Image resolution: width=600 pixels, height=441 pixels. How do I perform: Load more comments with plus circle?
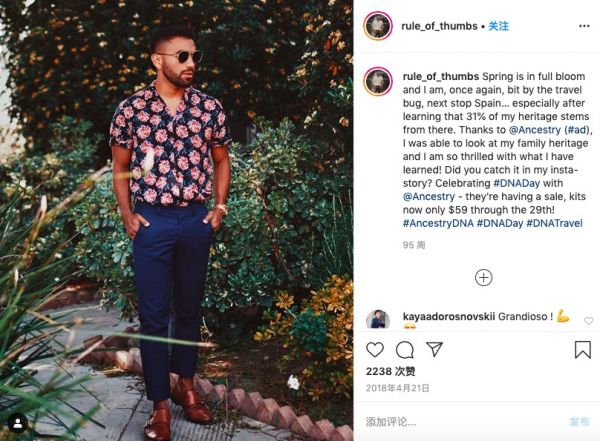(x=483, y=277)
